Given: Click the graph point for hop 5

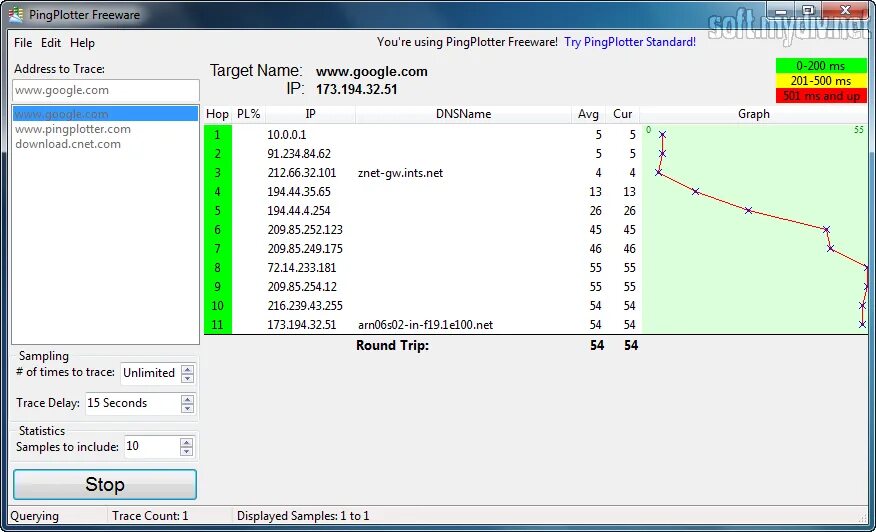Looking at the screenshot, I should coord(749,211).
